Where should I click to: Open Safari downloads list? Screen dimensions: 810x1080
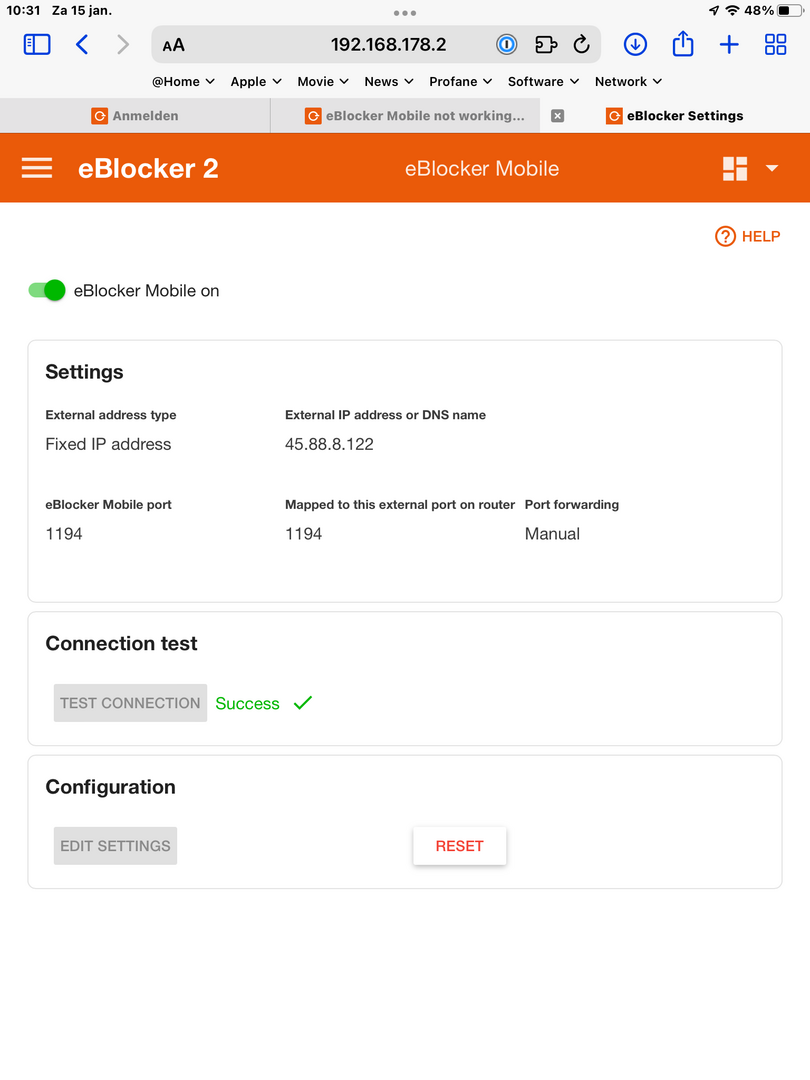pyautogui.click(x=635, y=45)
